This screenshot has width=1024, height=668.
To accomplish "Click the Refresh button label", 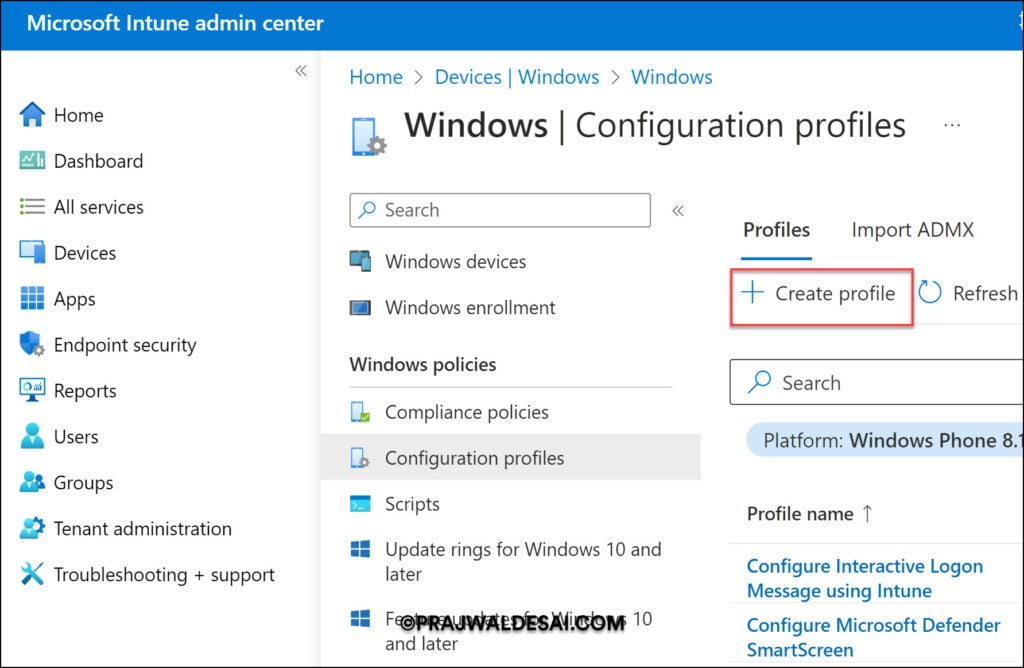I will (x=985, y=293).
